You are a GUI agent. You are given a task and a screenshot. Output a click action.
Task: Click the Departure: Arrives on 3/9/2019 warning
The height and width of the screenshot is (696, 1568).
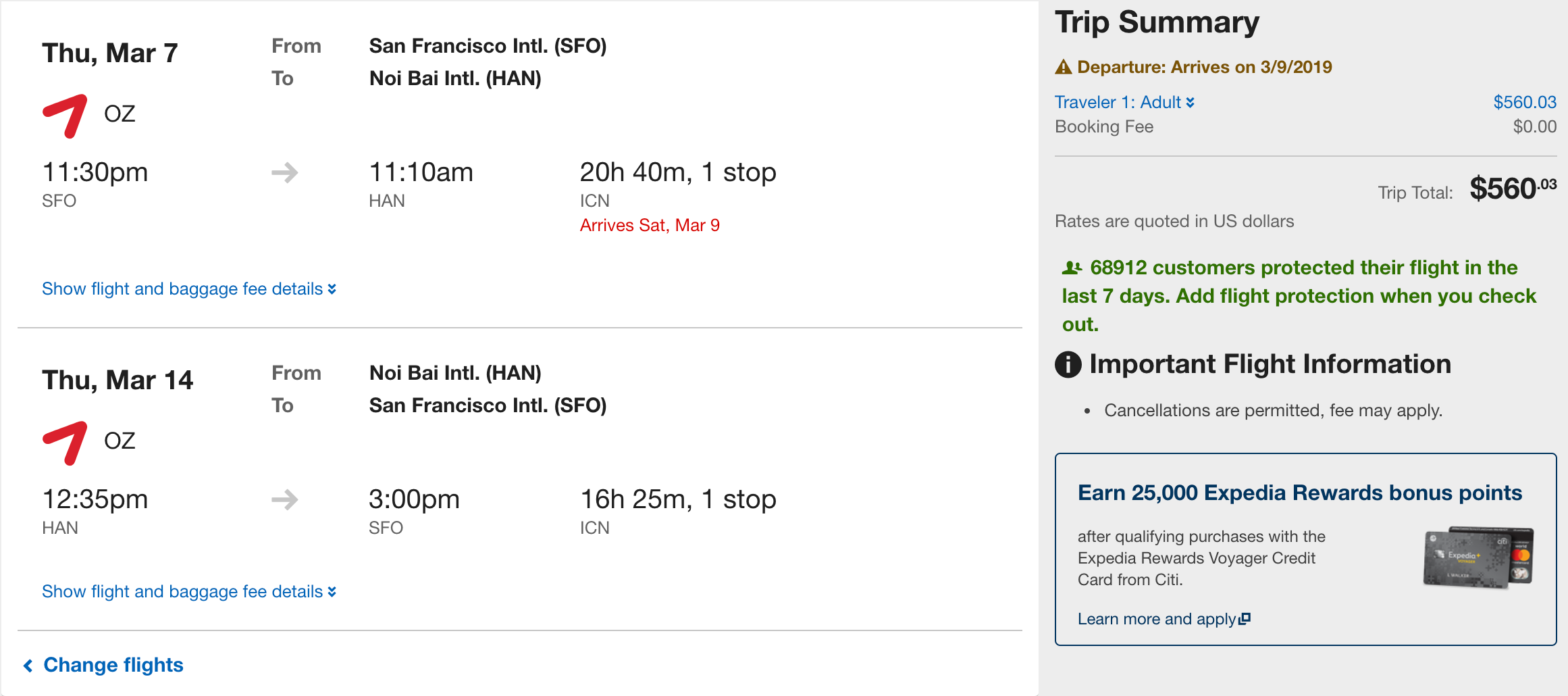coord(1204,67)
